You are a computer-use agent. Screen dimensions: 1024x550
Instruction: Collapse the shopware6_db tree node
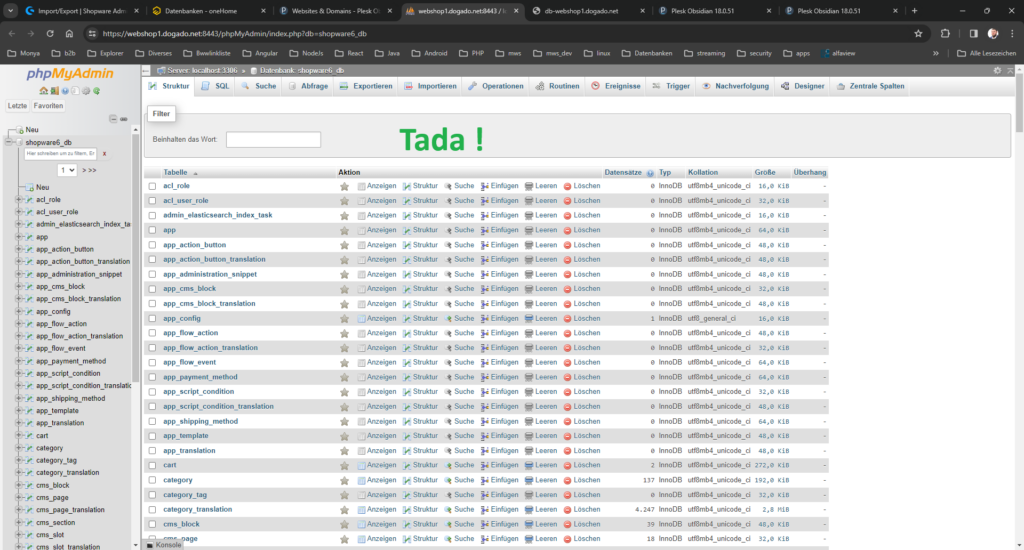[x=9, y=142]
